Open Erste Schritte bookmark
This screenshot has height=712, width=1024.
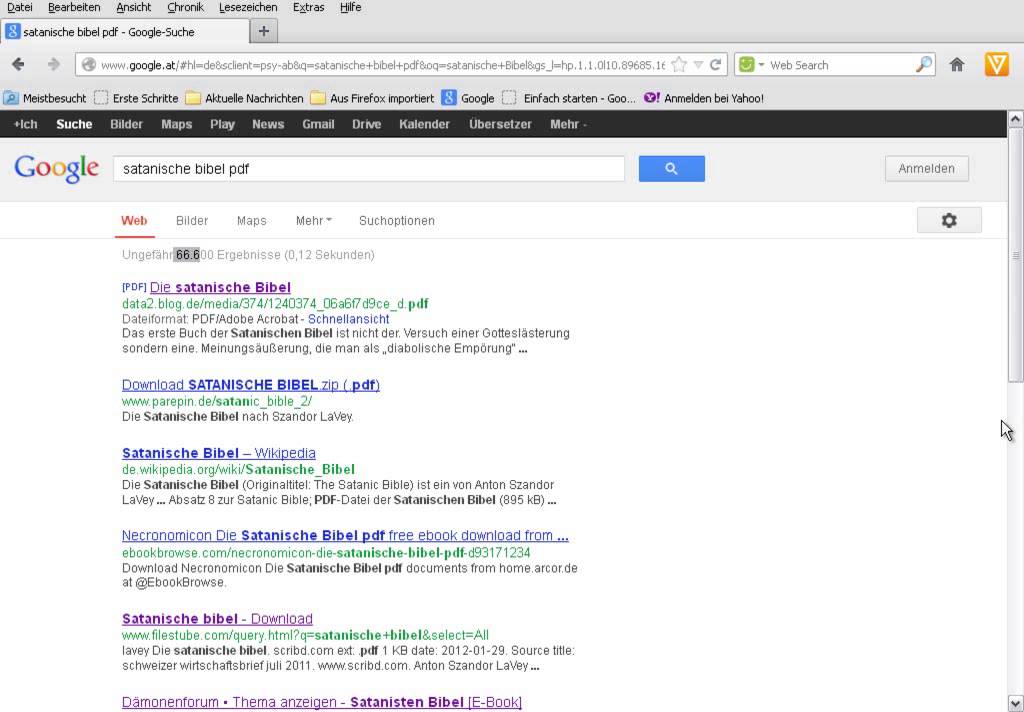[x=136, y=98]
